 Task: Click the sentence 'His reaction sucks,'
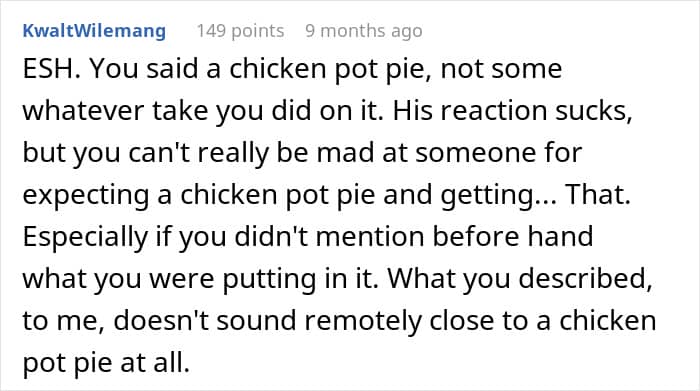click(x=512, y=111)
